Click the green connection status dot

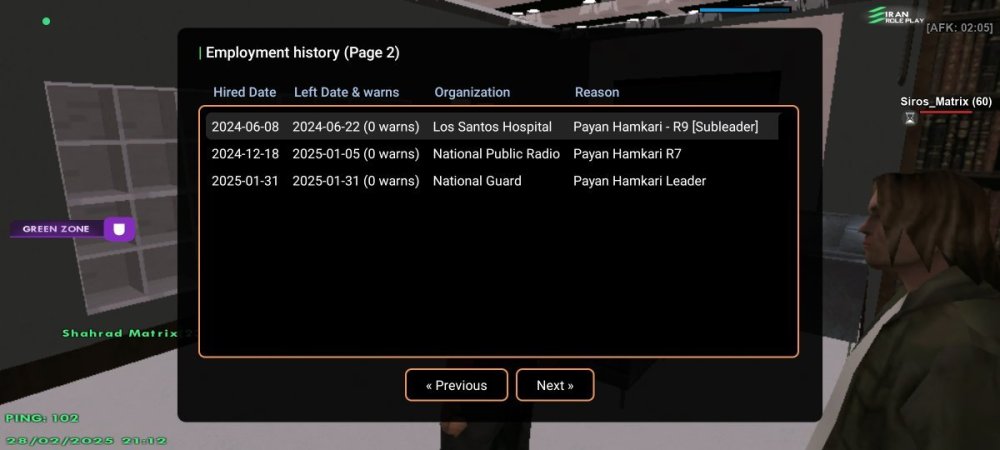(x=46, y=21)
